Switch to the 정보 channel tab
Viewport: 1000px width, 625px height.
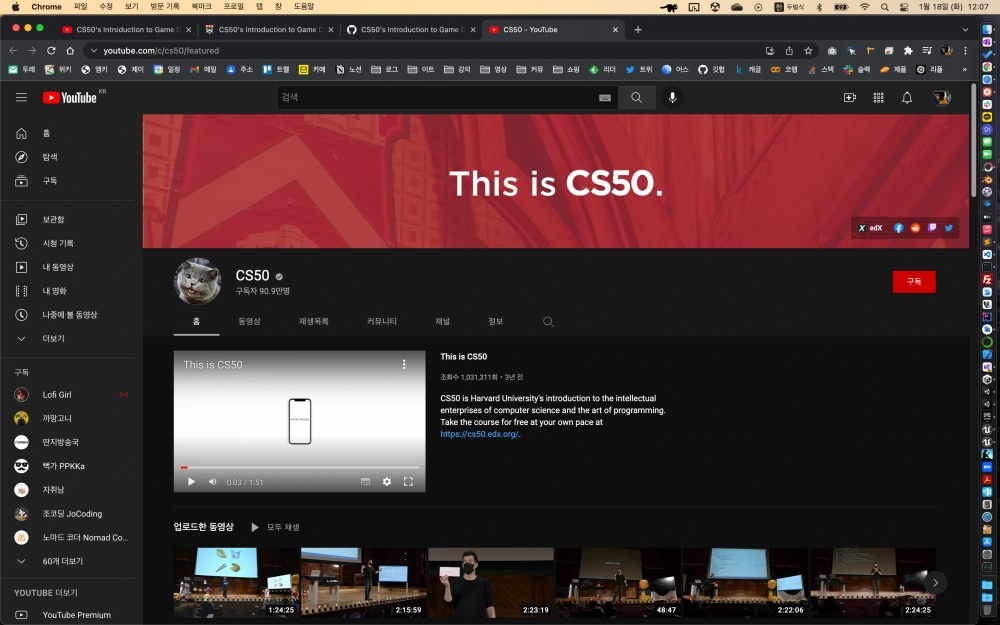click(x=496, y=321)
